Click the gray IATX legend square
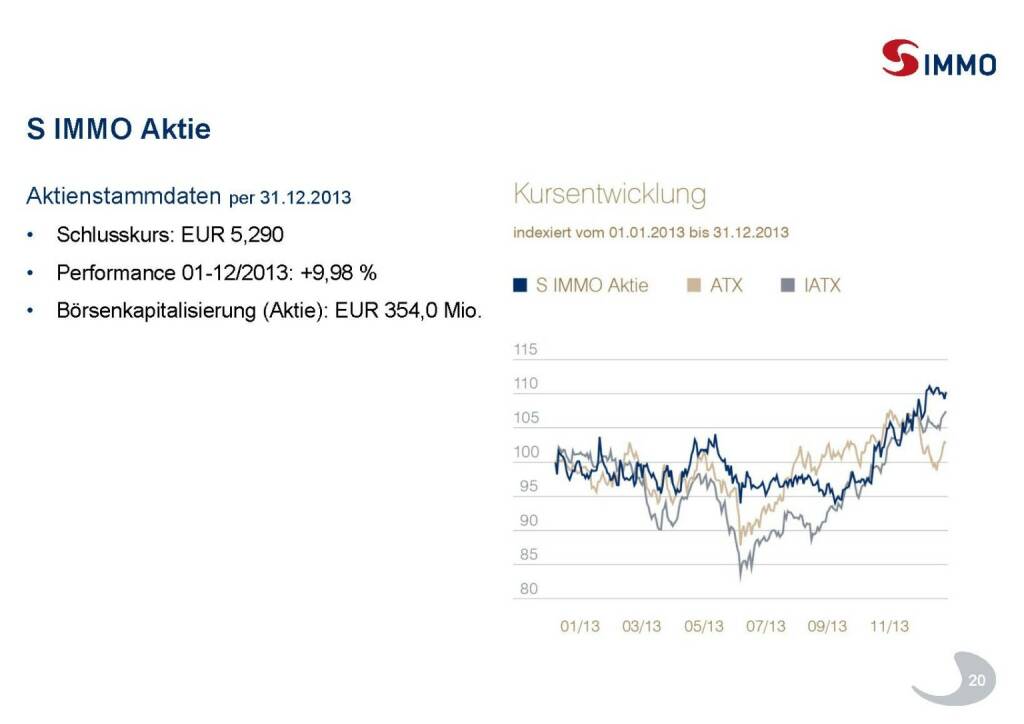 coord(787,285)
